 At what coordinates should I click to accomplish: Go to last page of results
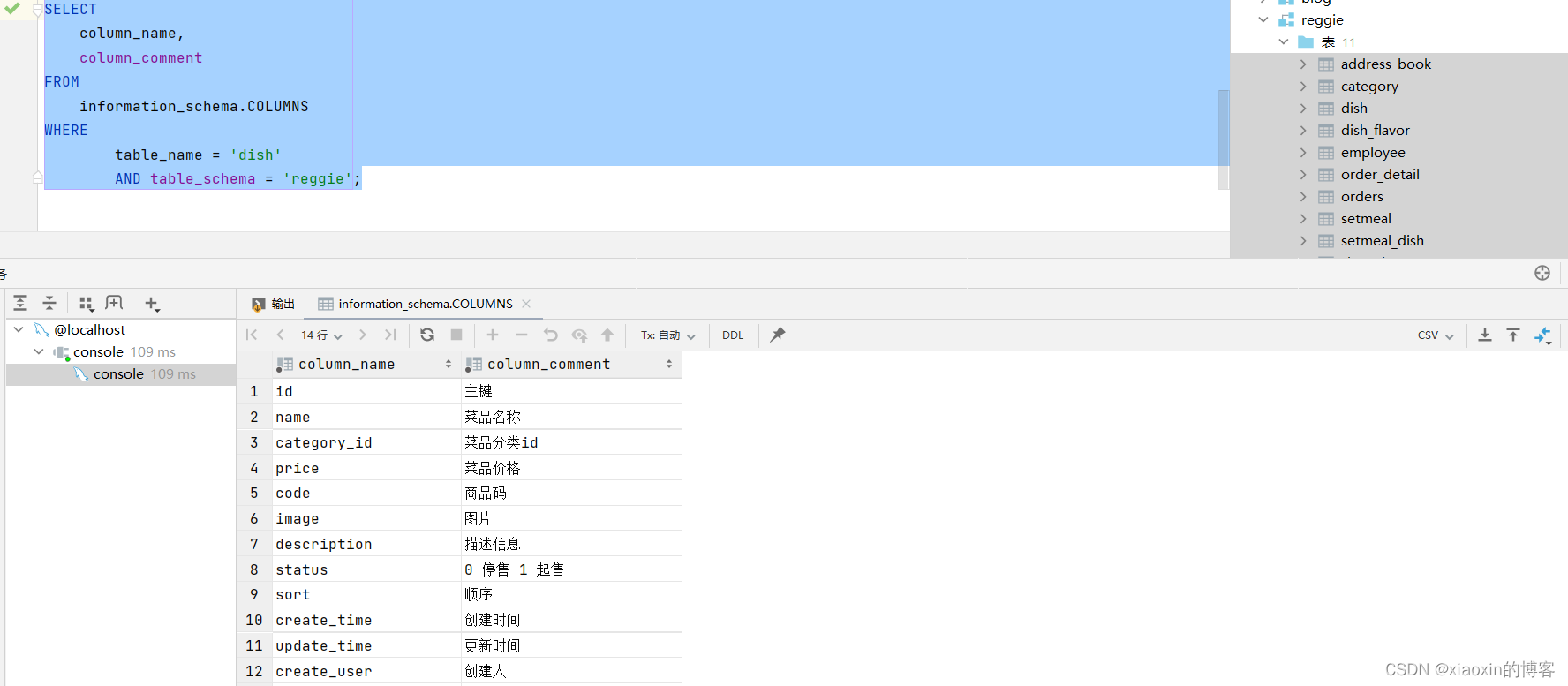(390, 335)
